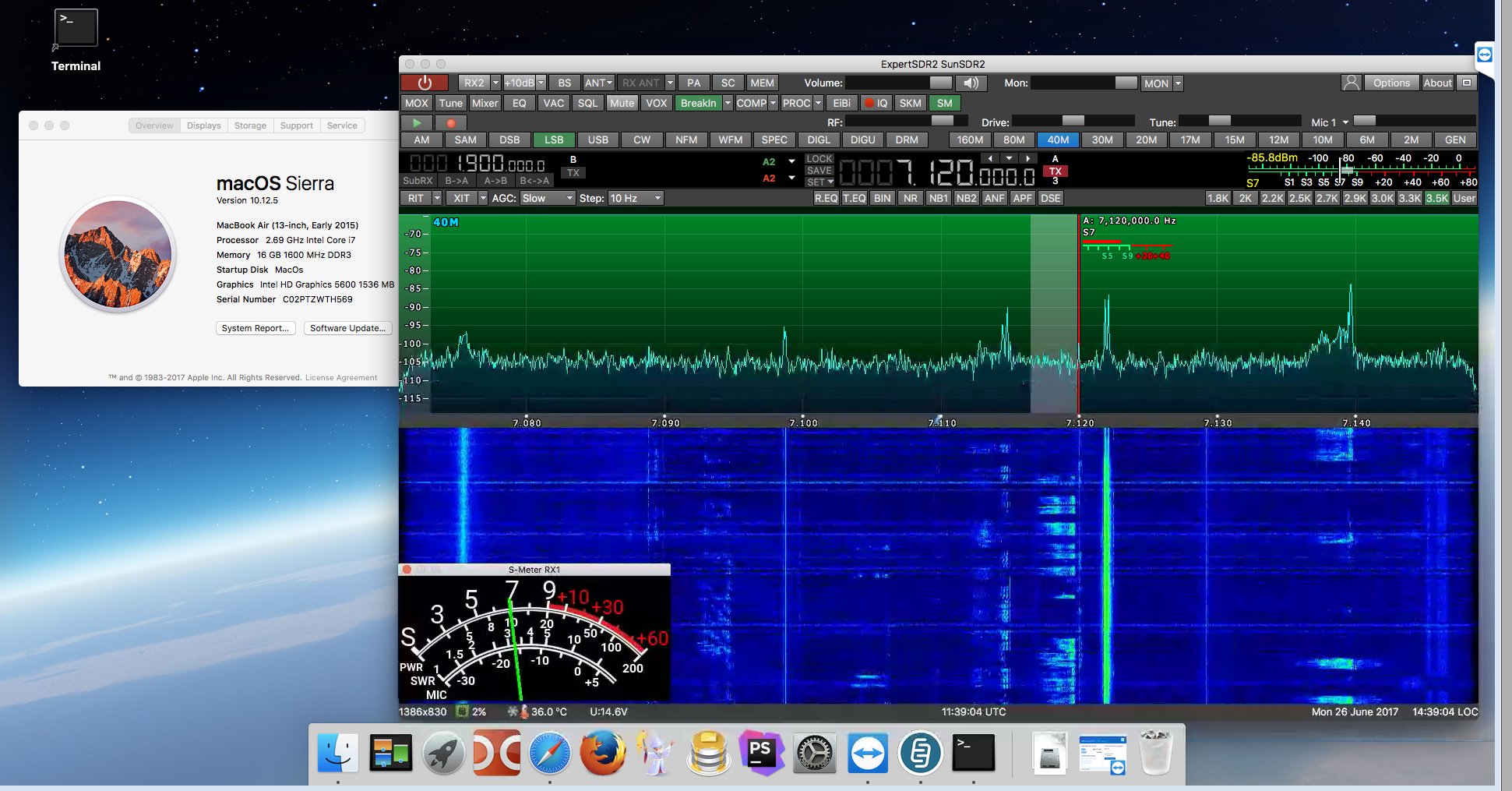Toggle the ANF auto notch filter
Image resolution: width=1512 pixels, height=791 pixels.
pyautogui.click(x=995, y=198)
